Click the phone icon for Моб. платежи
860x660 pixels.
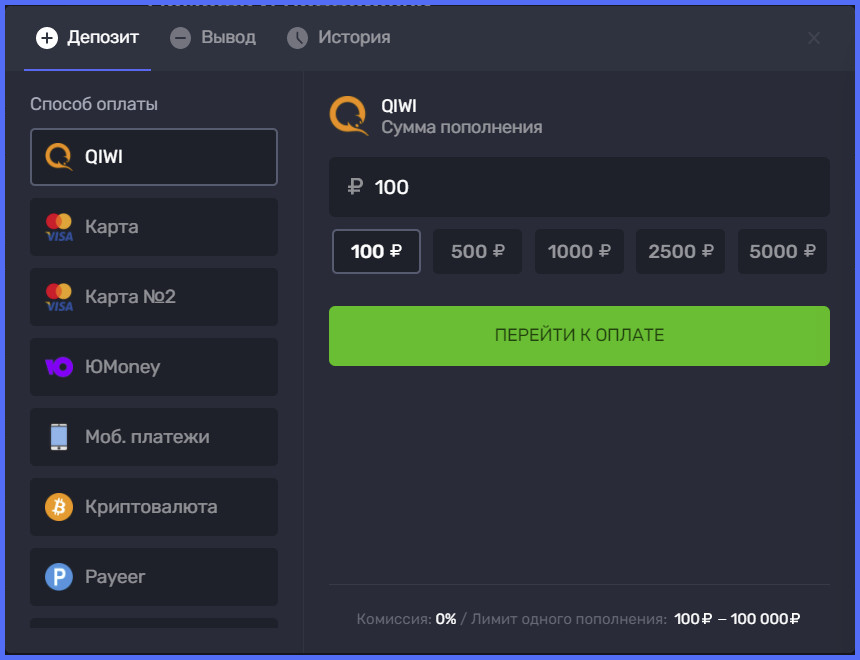(x=59, y=437)
